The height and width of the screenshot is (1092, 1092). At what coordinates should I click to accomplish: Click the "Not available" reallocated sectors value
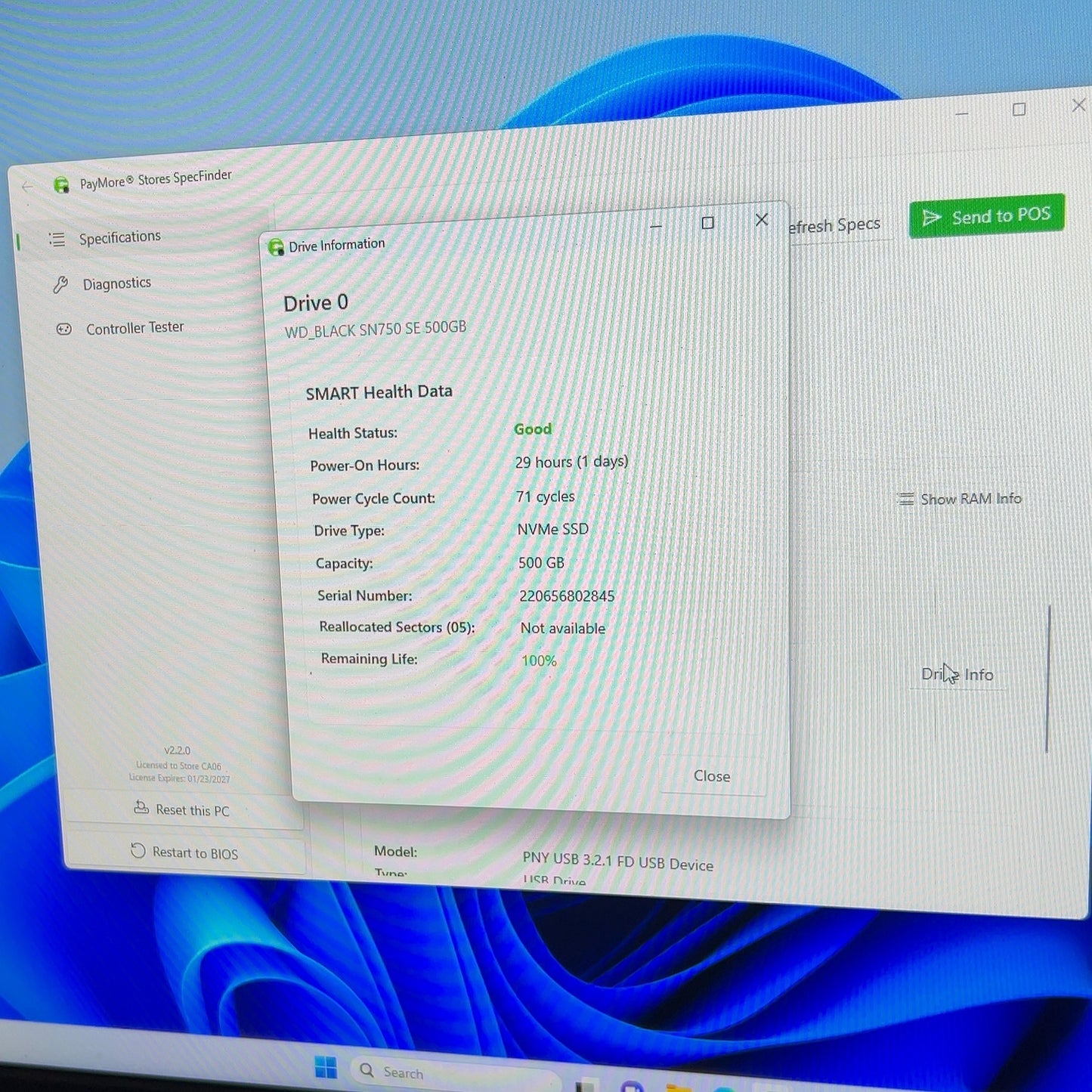tap(563, 628)
